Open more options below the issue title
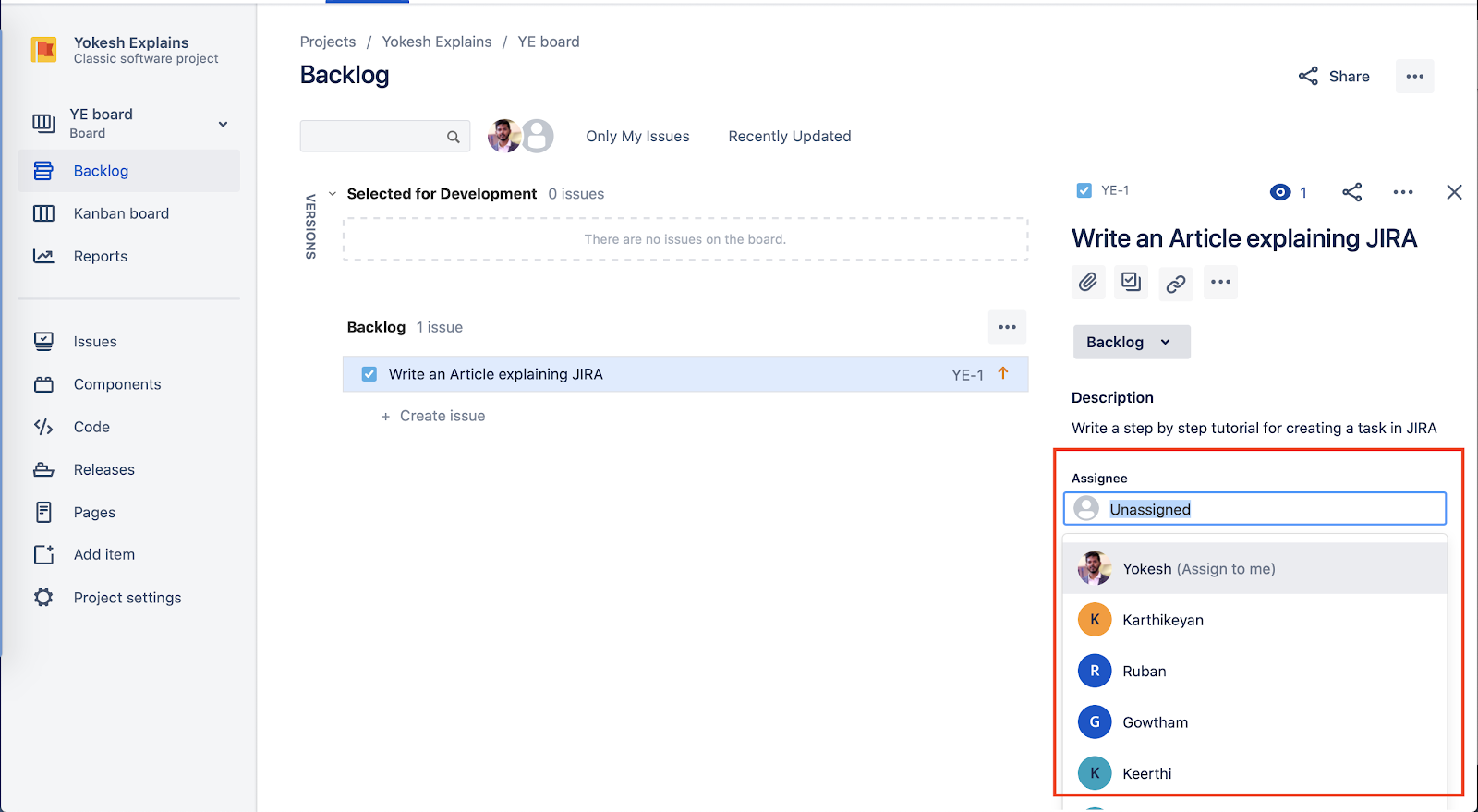 tap(1220, 282)
